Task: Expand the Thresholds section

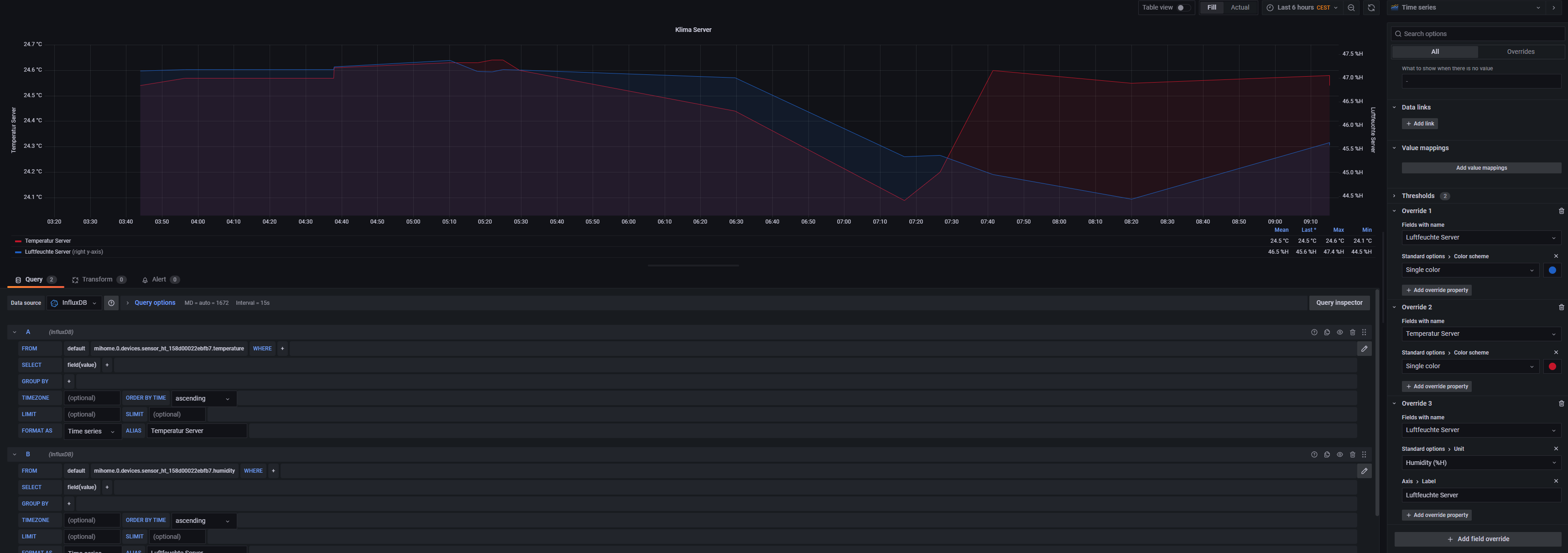Action: (x=1417, y=196)
